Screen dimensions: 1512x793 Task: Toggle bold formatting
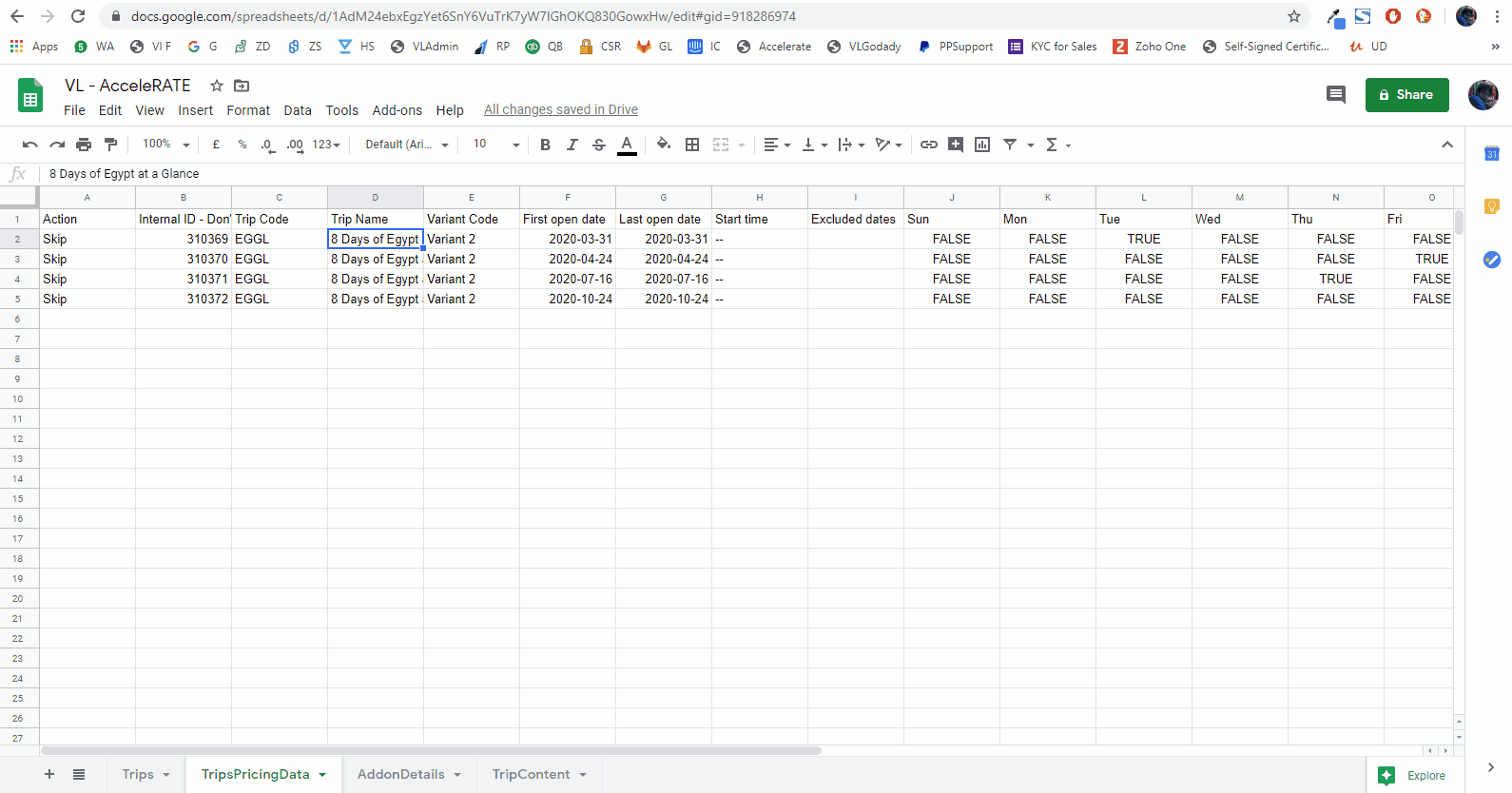545,145
